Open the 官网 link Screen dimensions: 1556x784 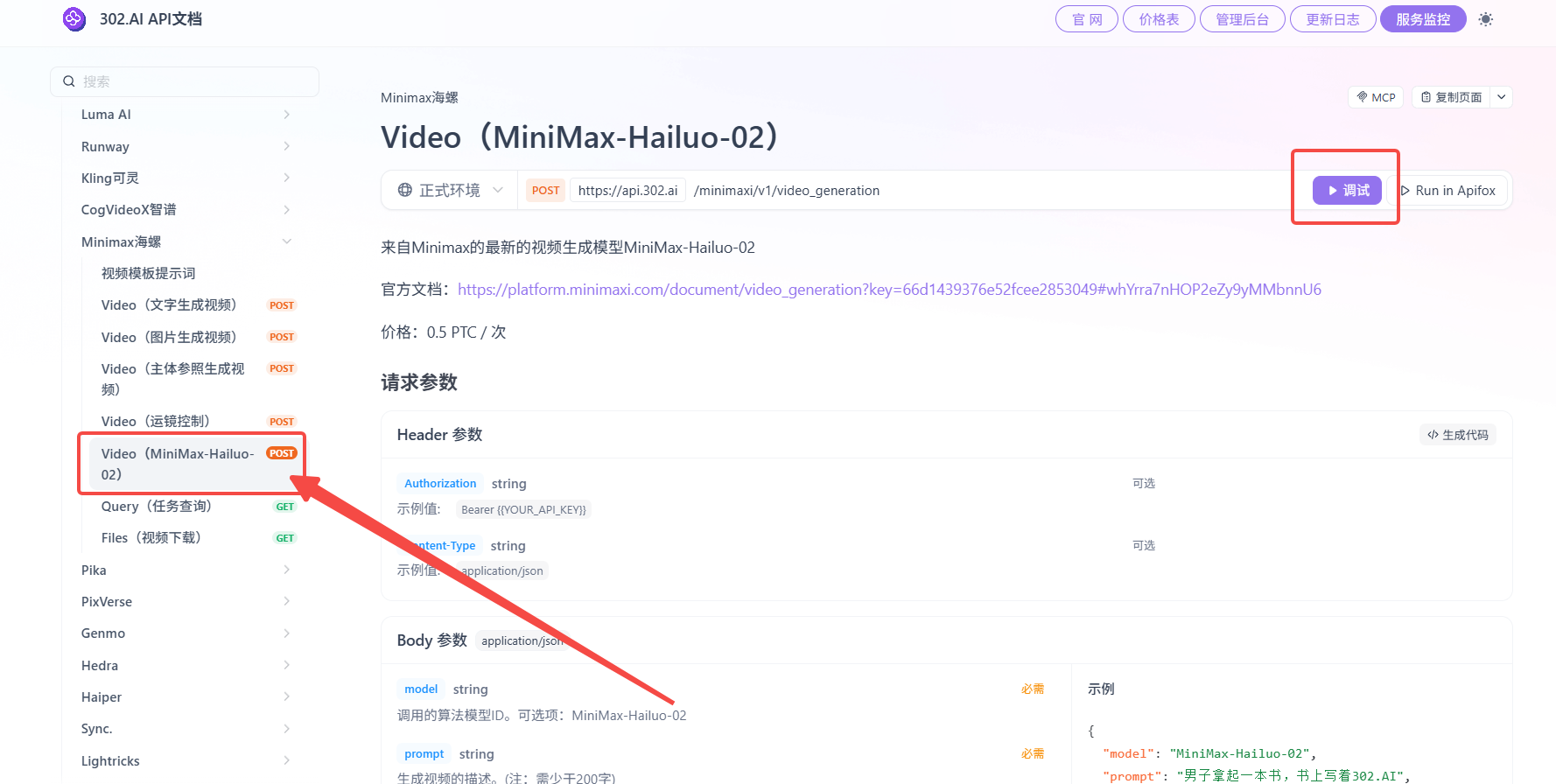(x=1087, y=19)
